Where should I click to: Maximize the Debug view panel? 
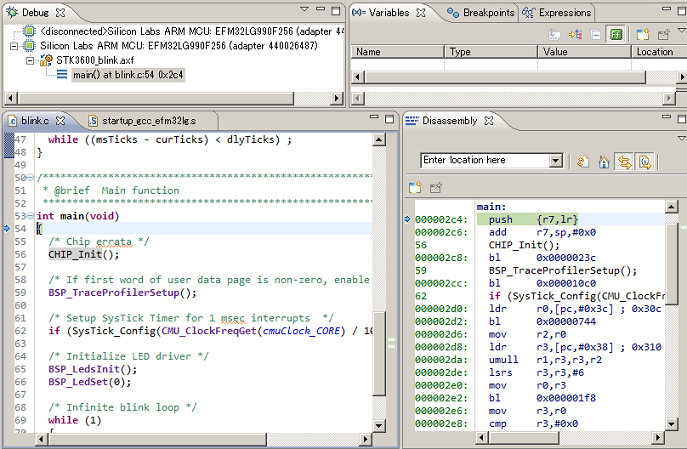pyautogui.click(x=336, y=10)
